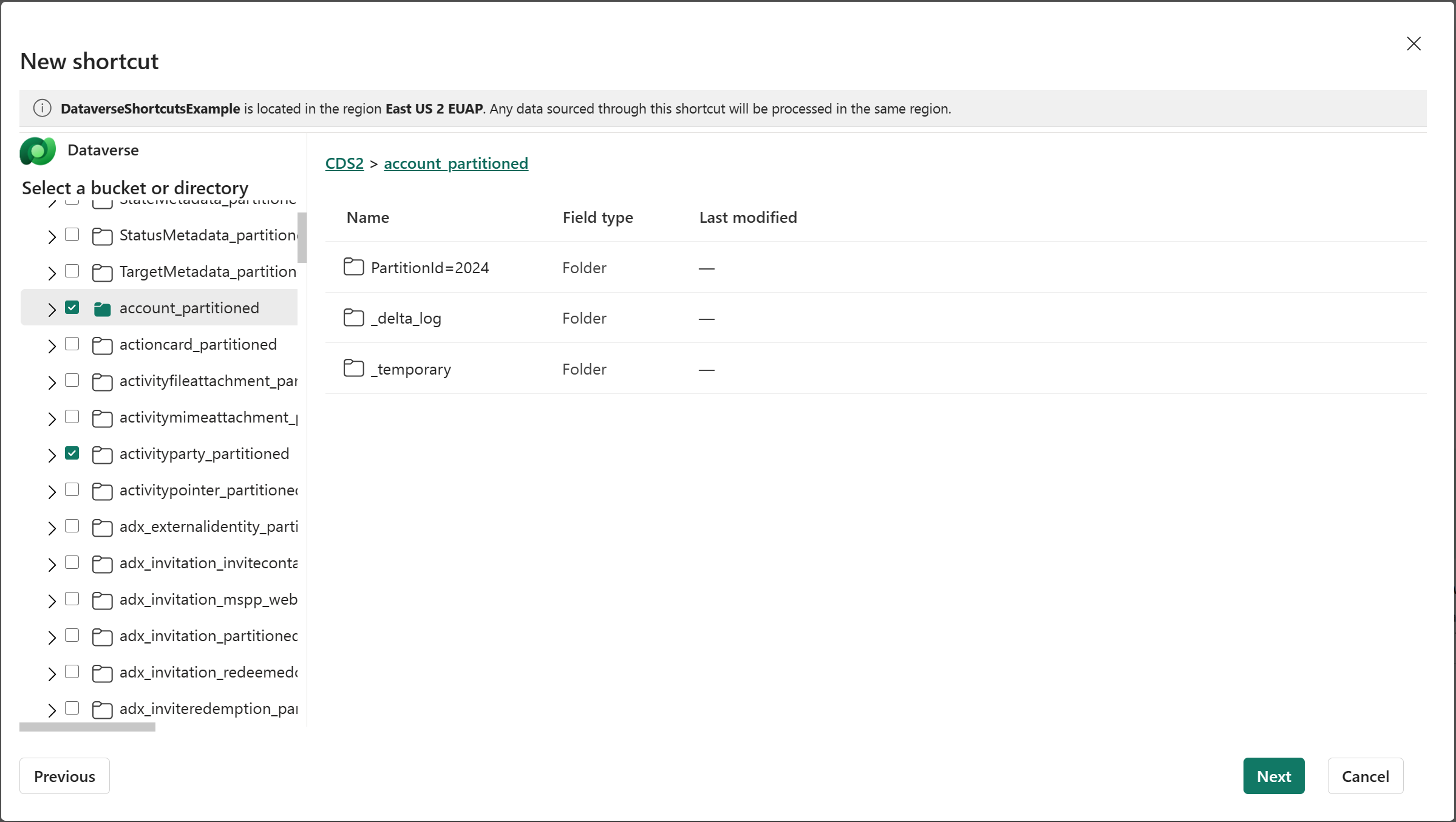Image resolution: width=1456 pixels, height=822 pixels.
Task: Check the activitypointer_partitioned checkbox
Action: (x=72, y=490)
